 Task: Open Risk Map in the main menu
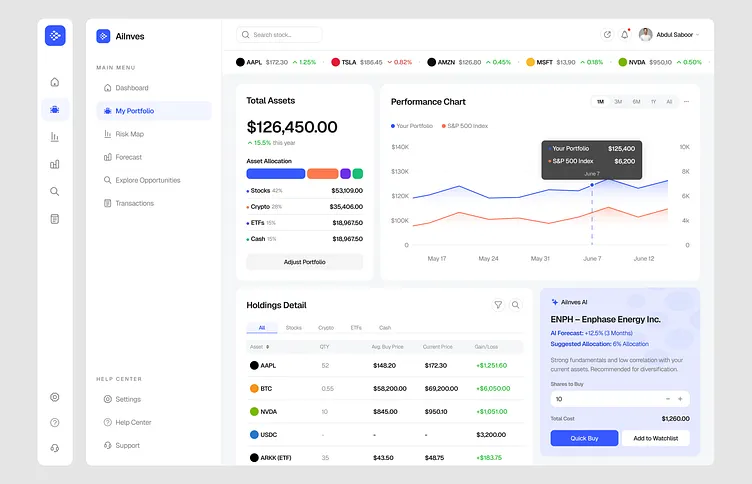(x=129, y=134)
